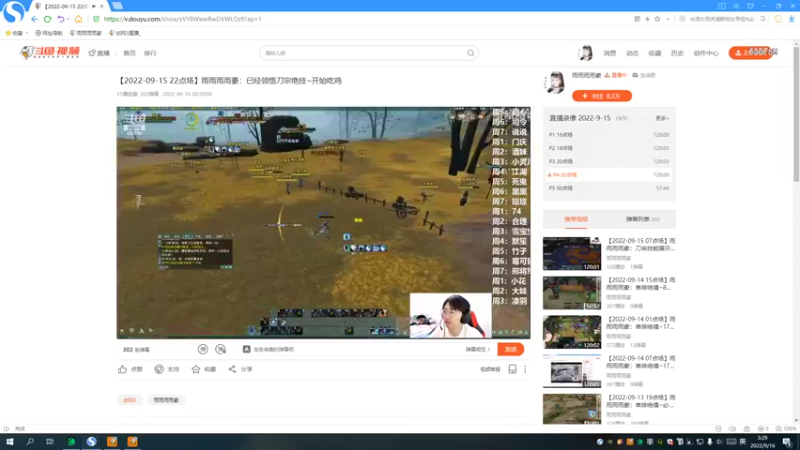The width and height of the screenshot is (800, 450).
Task: Expand the favorites (收藏) bookmarks dropdown
Action: coord(27,33)
